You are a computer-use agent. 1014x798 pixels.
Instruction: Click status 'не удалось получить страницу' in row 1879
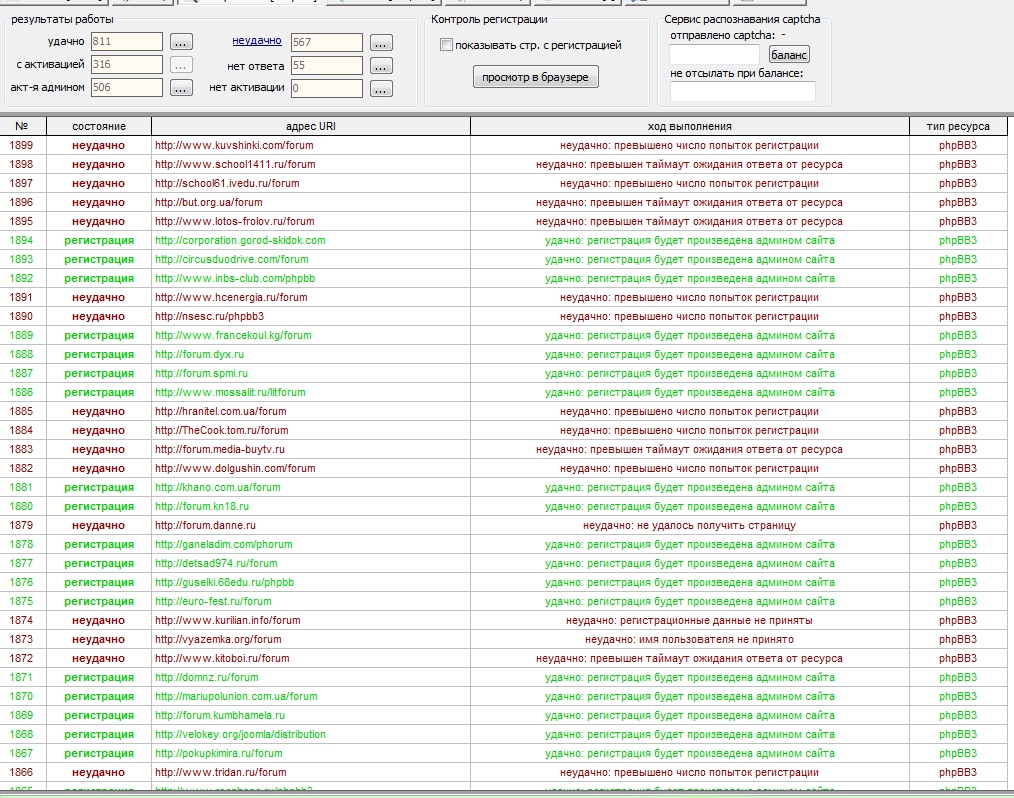[x=717, y=526]
